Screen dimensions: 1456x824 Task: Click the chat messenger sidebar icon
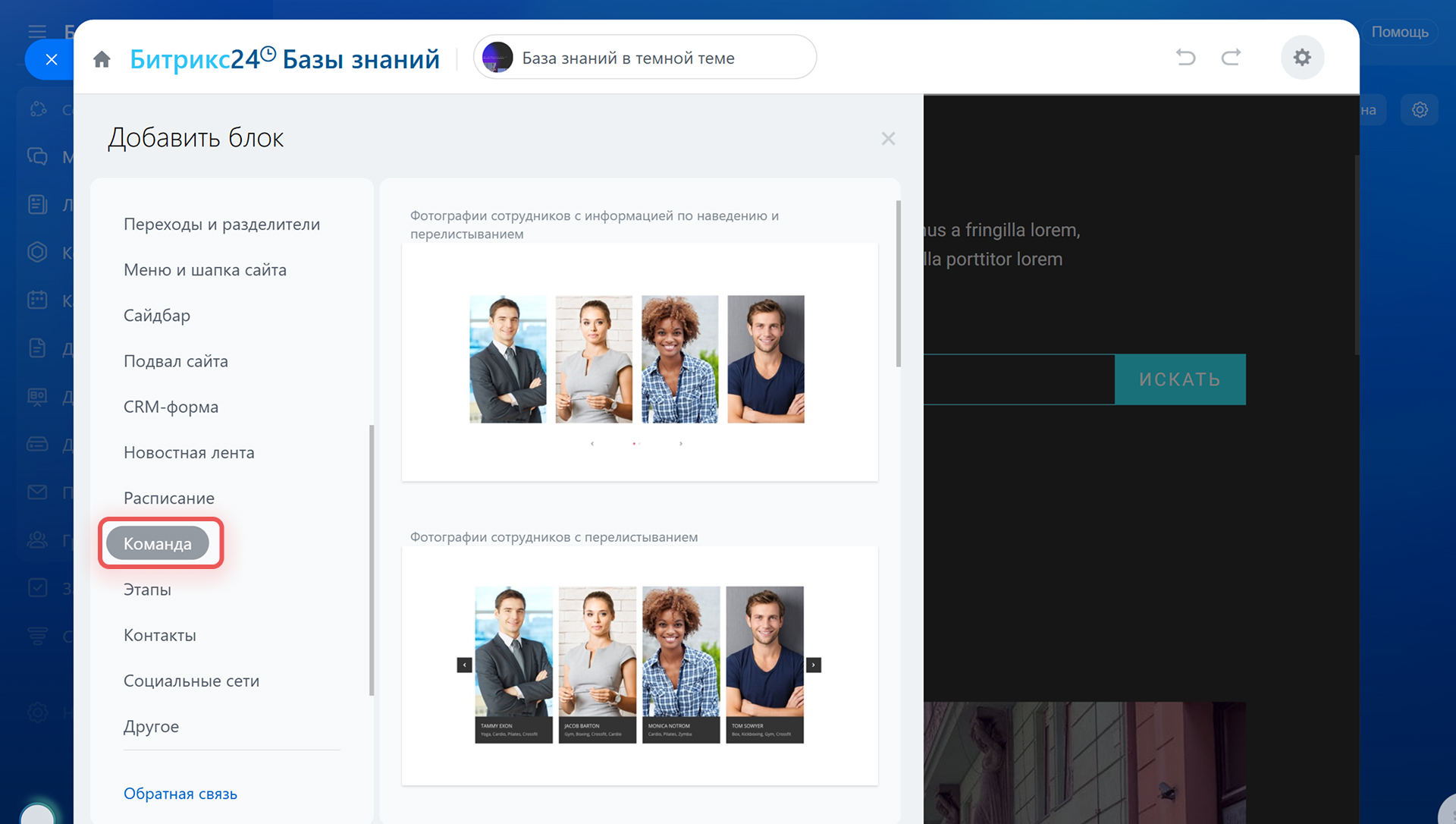(x=37, y=156)
